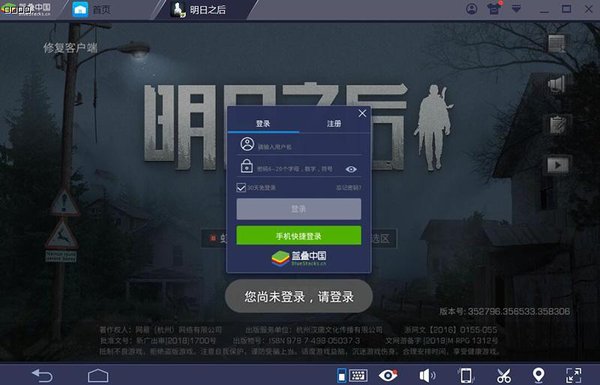Select the 注册 register tab in dialog
This screenshot has width=600, height=385.
(334, 123)
